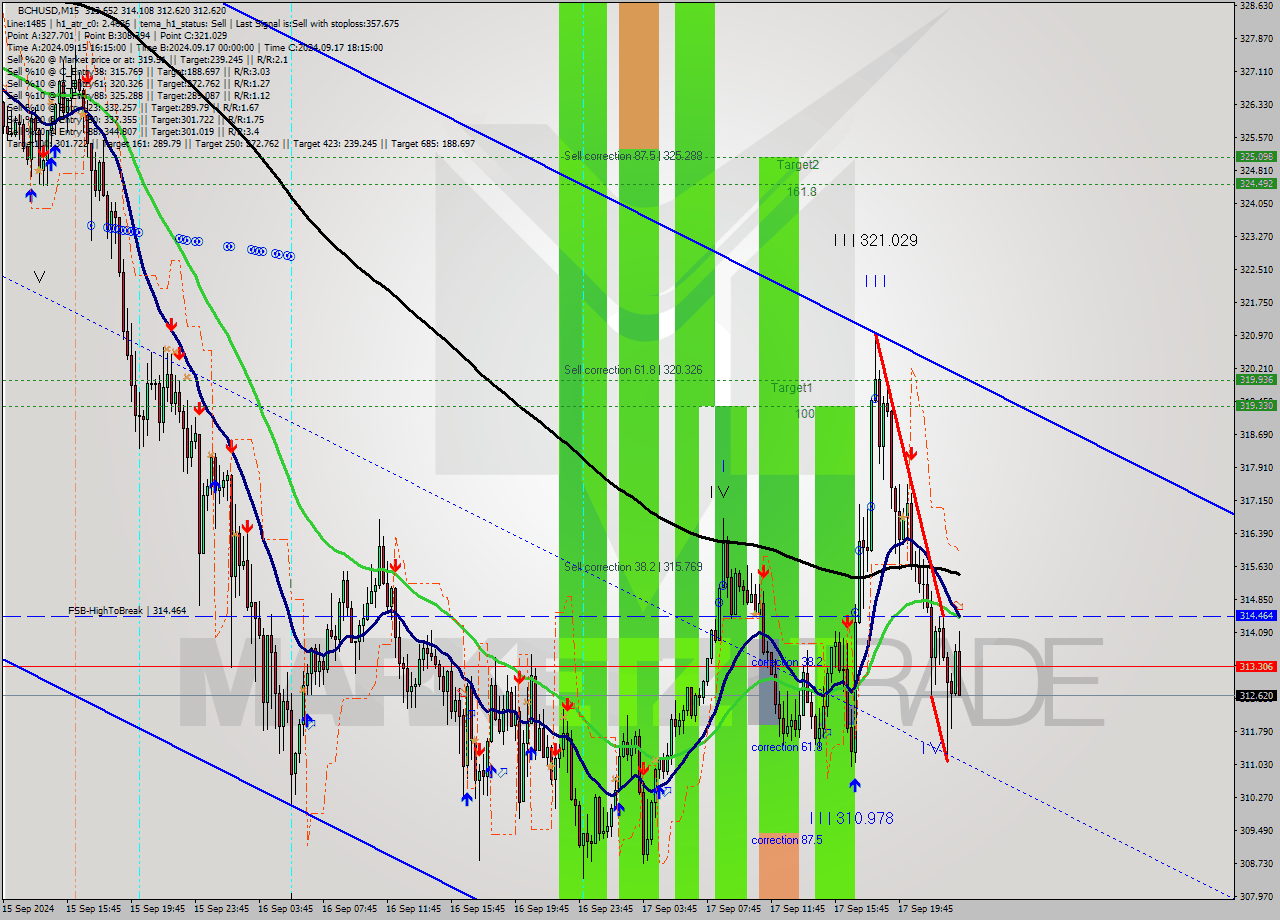Select the 'Sell correction 38.2 | 315.769' label
This screenshot has height=920, width=1280.
pos(633,567)
